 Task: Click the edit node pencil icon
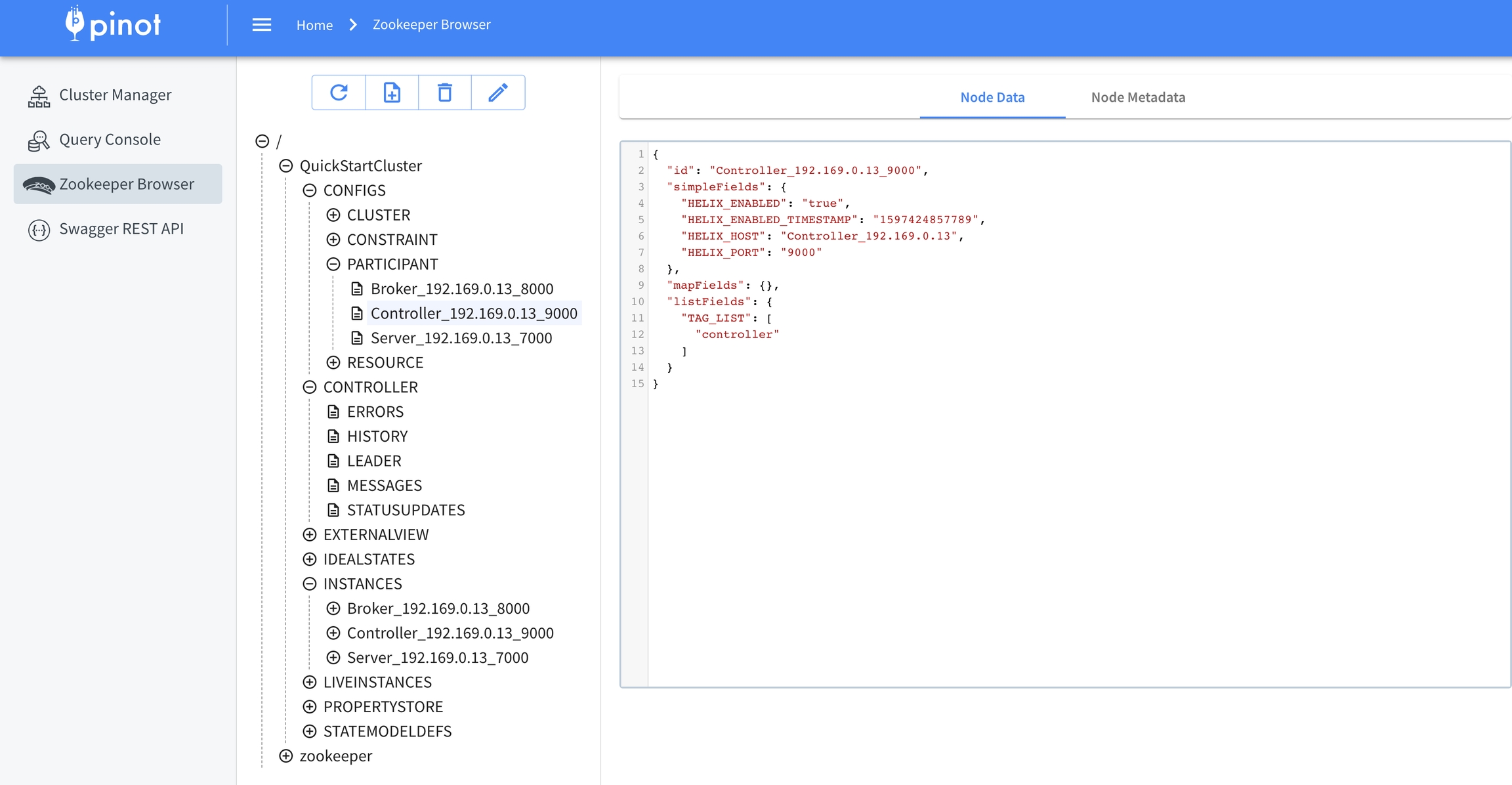coord(497,93)
